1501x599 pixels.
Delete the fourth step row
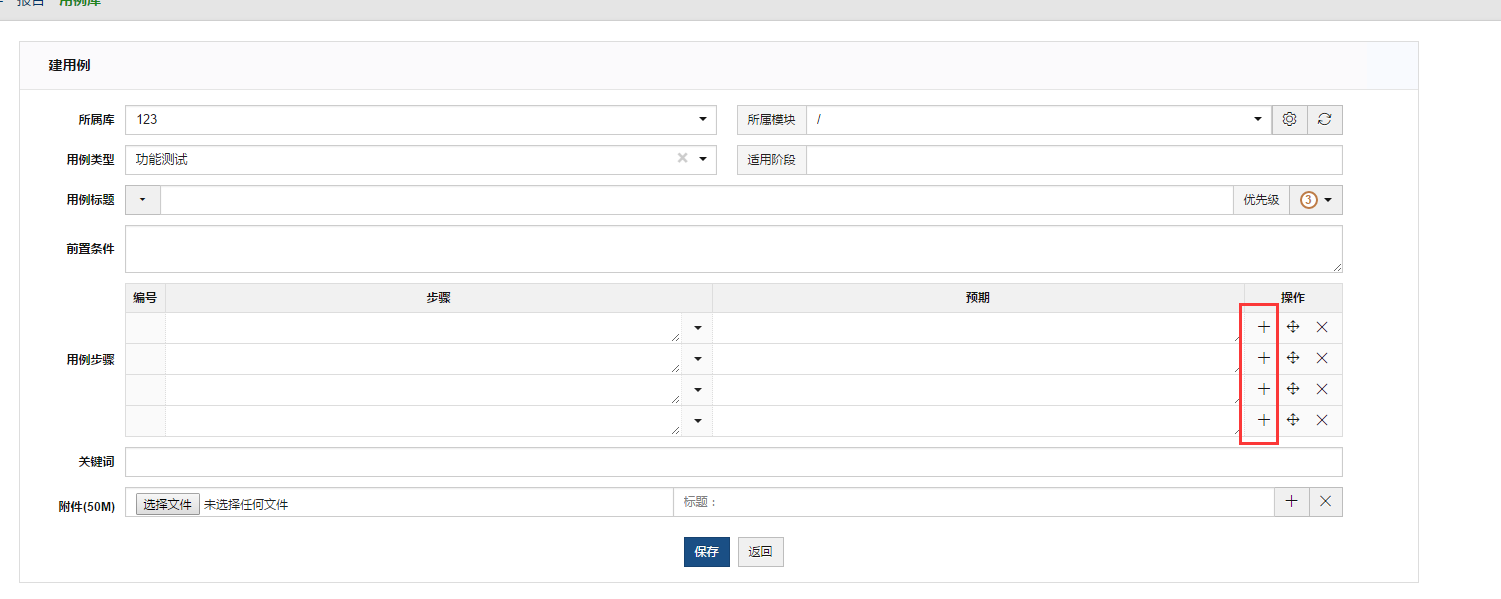pyautogui.click(x=1322, y=420)
